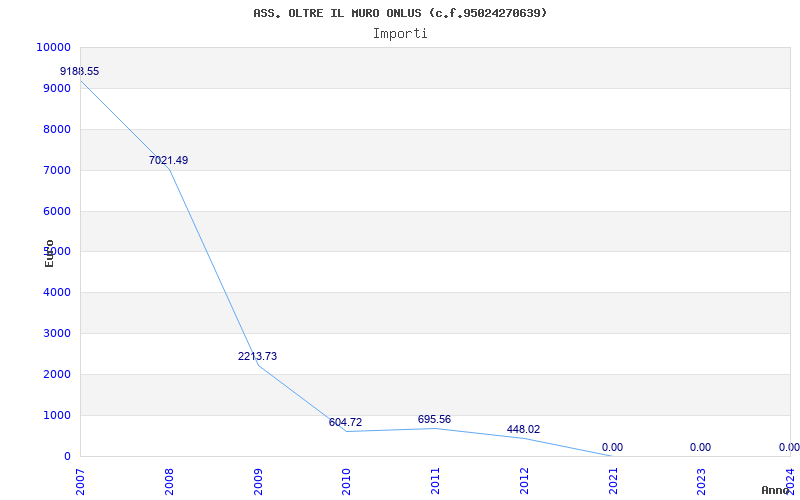Viewport: 800px width, 500px height.
Task: Select the 604.72 data label
Action: (x=345, y=422)
